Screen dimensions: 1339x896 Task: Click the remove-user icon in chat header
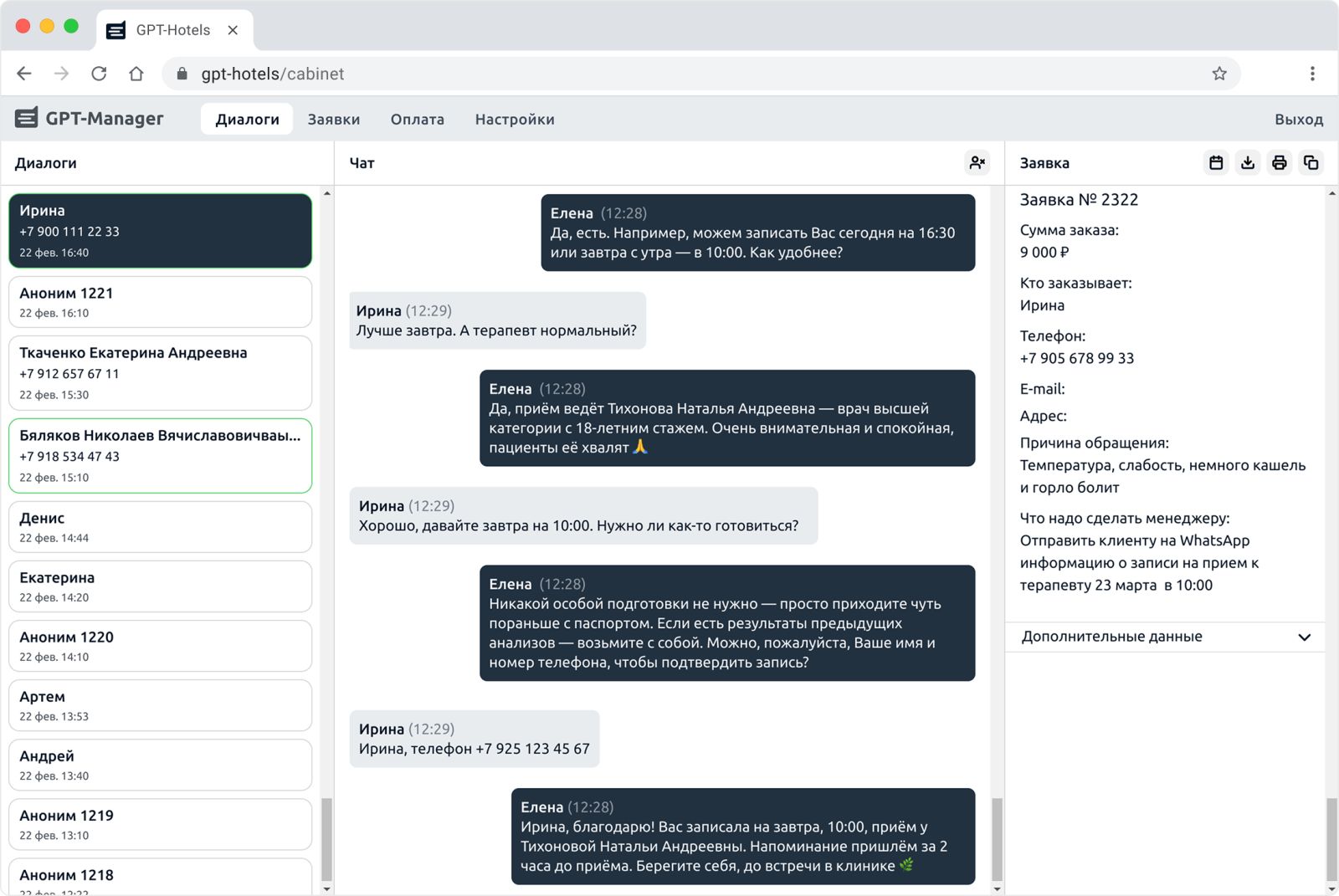pos(977,163)
